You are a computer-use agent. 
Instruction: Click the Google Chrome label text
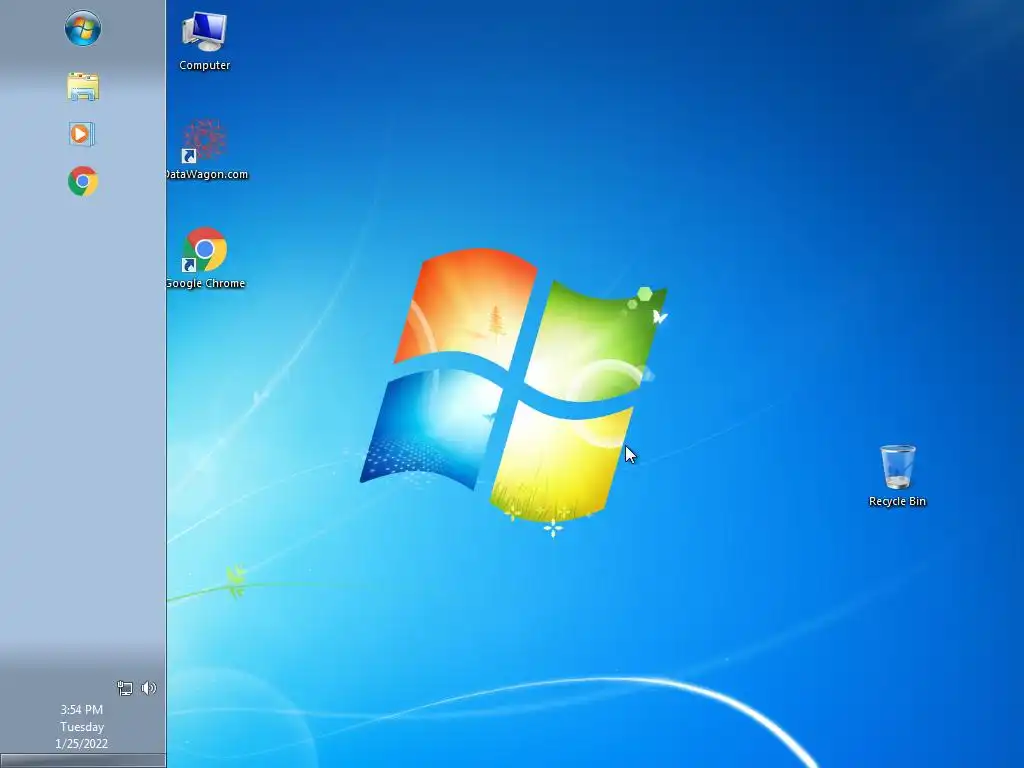coord(206,283)
